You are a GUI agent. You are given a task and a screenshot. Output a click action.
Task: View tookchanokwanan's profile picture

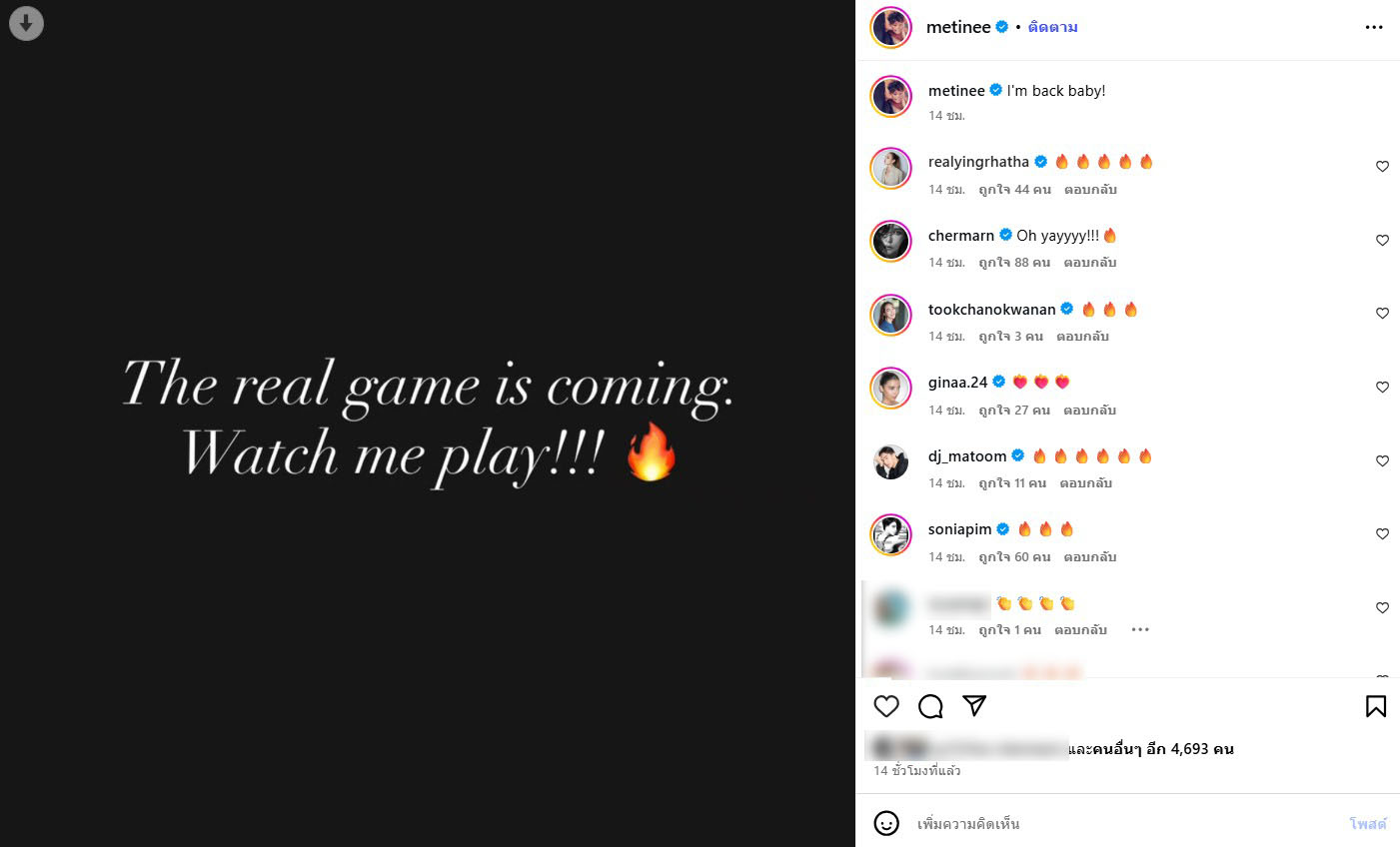(891, 315)
